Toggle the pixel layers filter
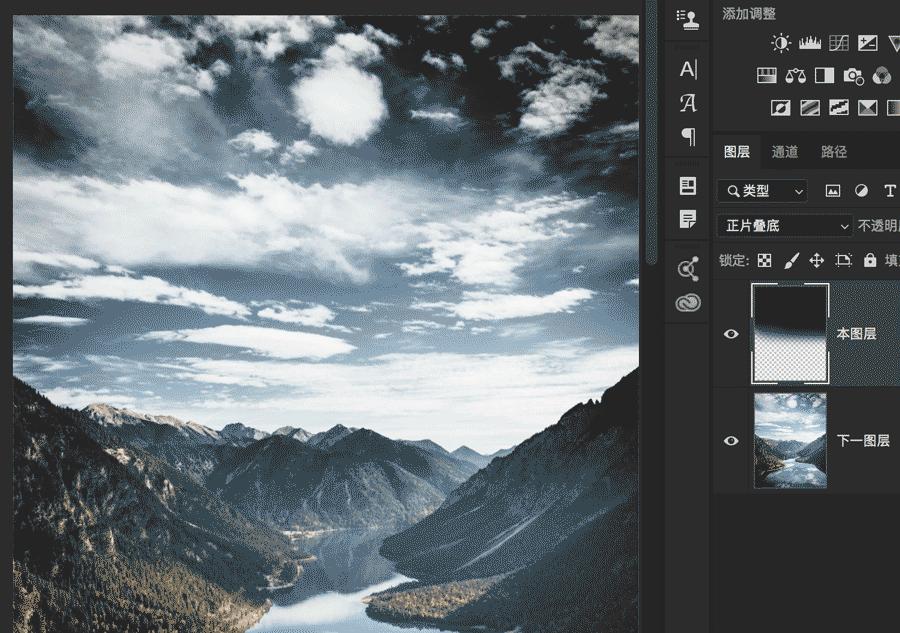Screen dimensions: 900x633 pos(832,191)
